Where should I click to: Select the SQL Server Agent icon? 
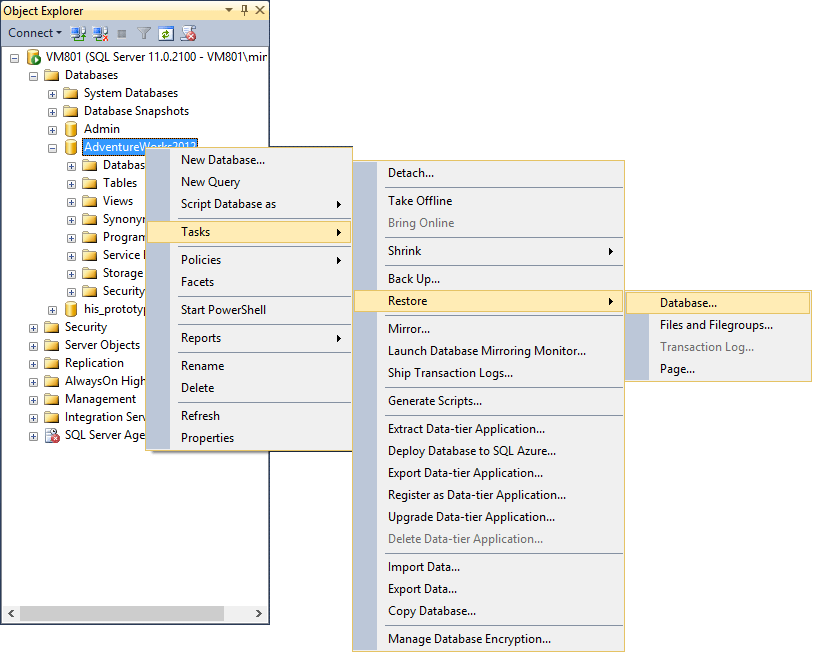[52, 435]
